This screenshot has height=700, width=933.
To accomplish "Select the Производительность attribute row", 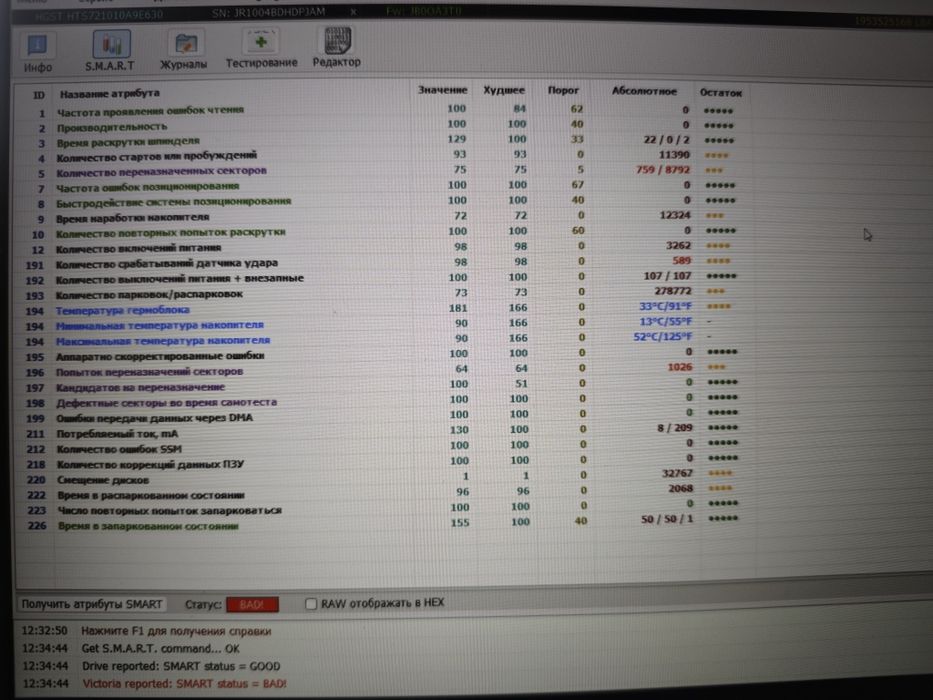I will pos(384,126).
